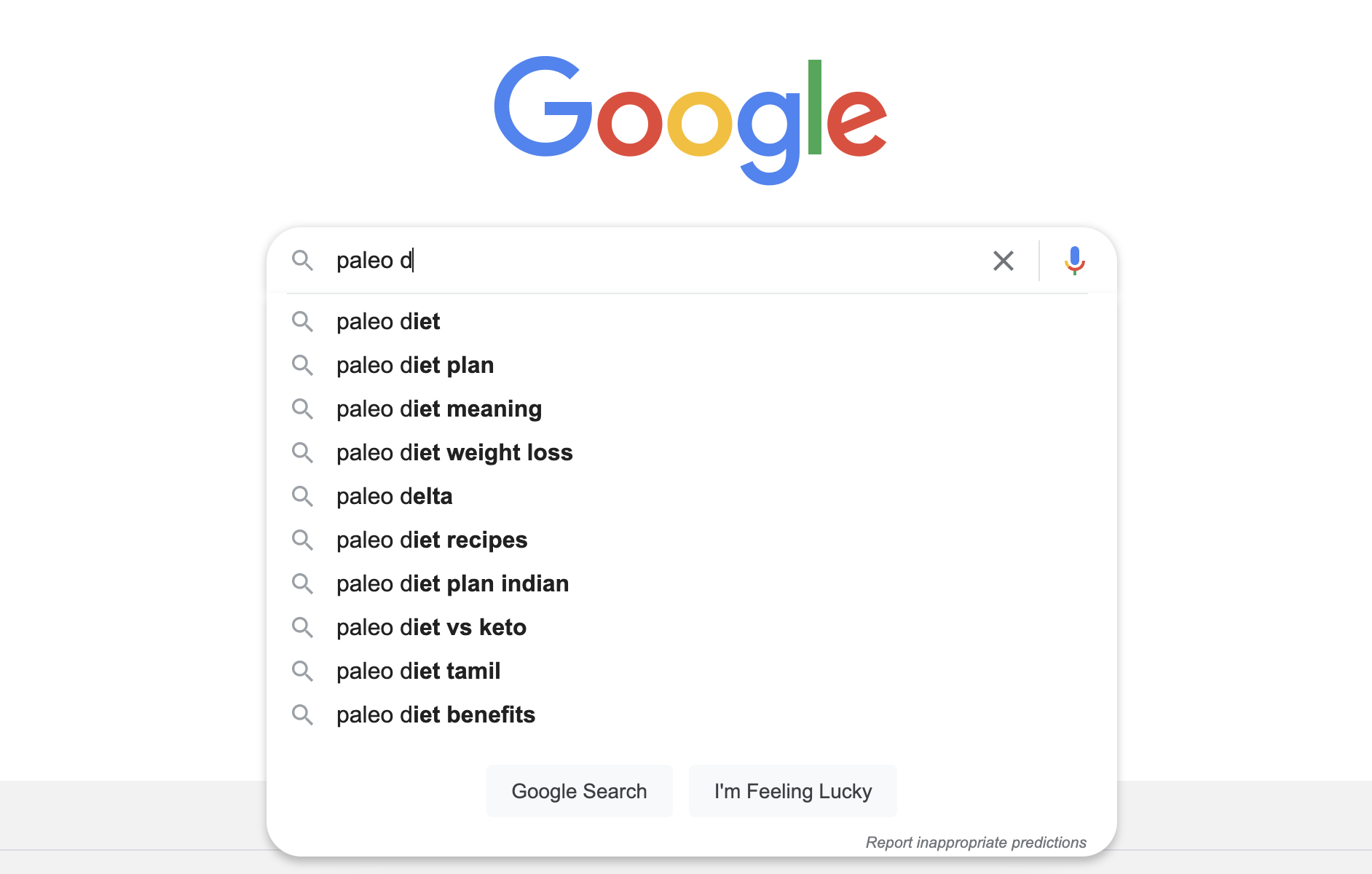Click the Google logo
This screenshot has width=1372, height=874.
tap(690, 120)
